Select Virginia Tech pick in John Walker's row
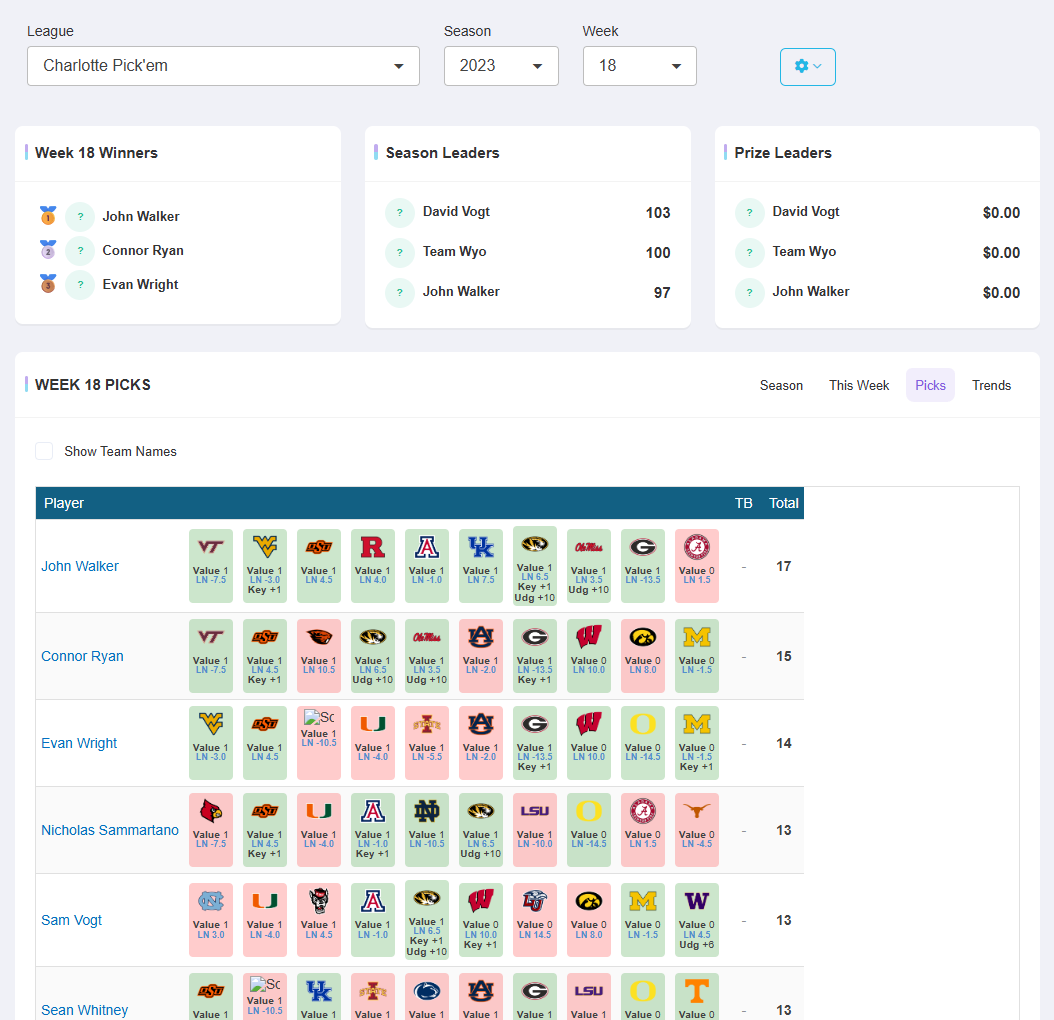1054x1020 pixels. click(211, 565)
